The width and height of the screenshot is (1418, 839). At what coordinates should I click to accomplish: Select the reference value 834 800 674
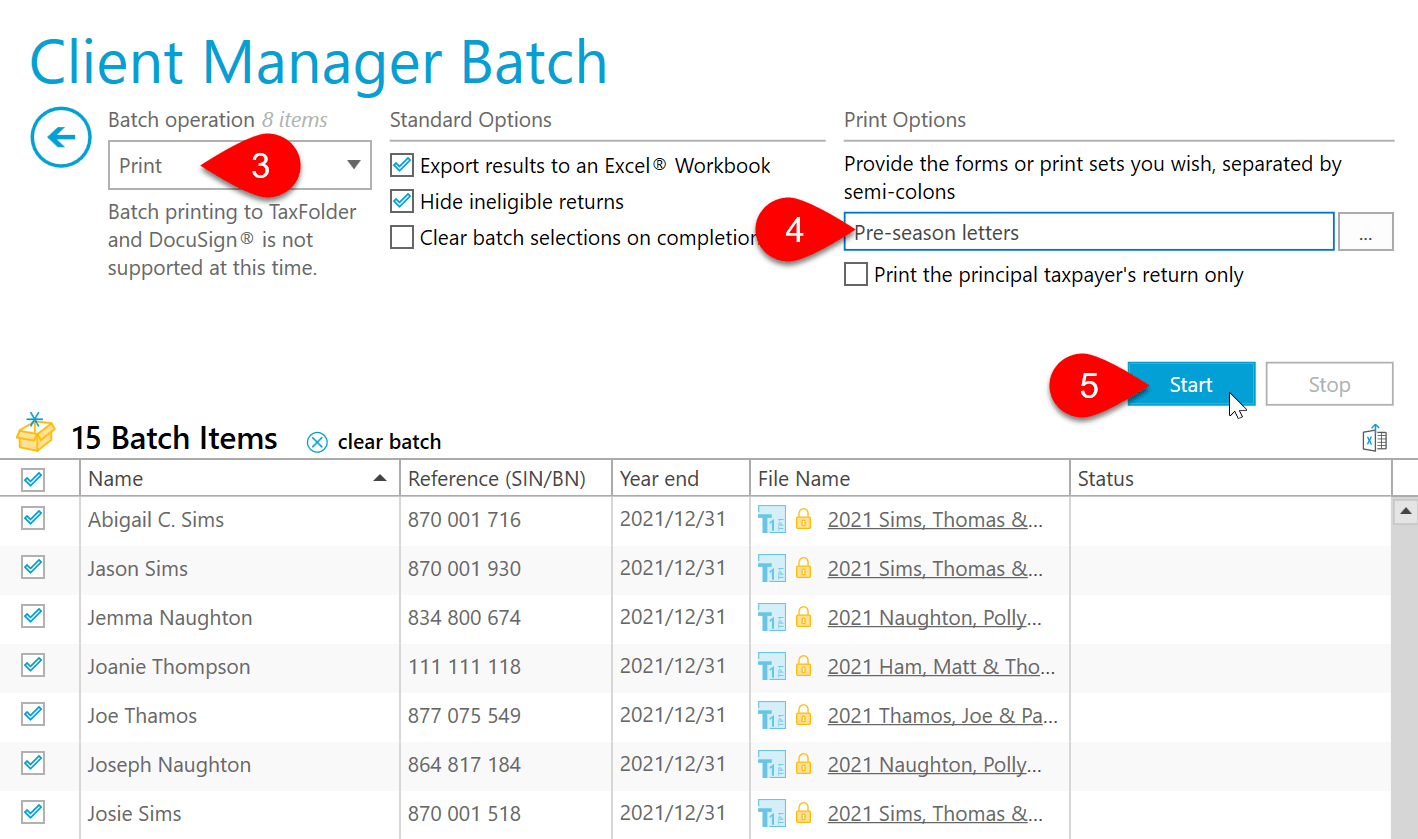point(464,618)
